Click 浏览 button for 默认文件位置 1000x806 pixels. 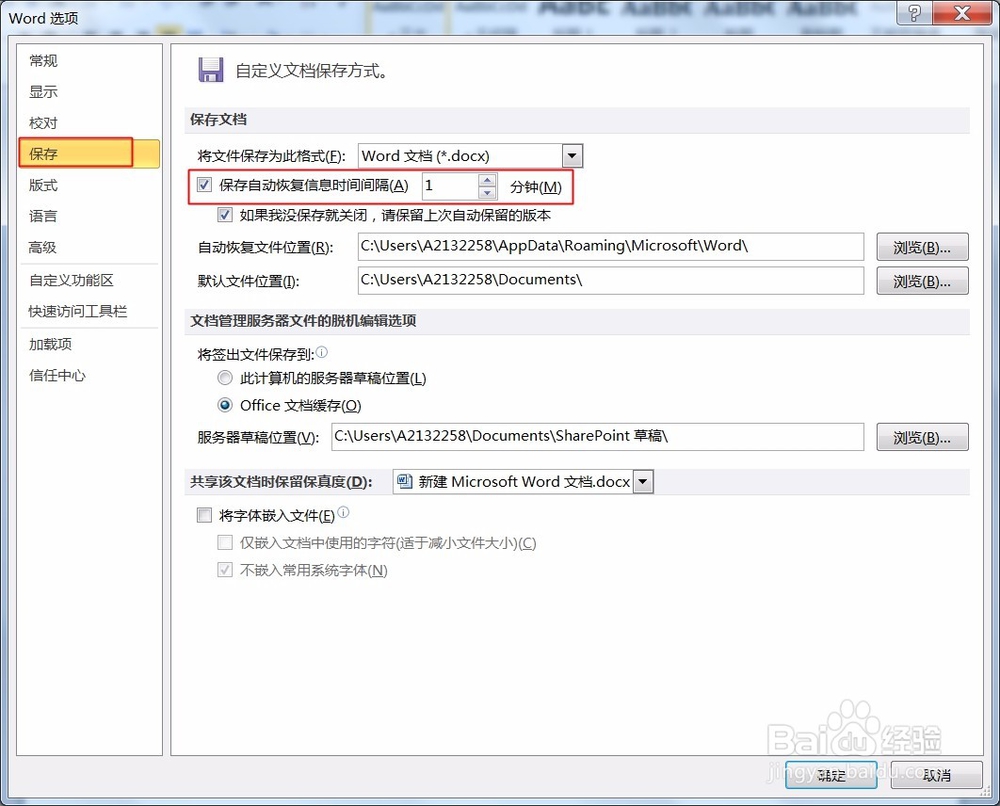tap(922, 281)
